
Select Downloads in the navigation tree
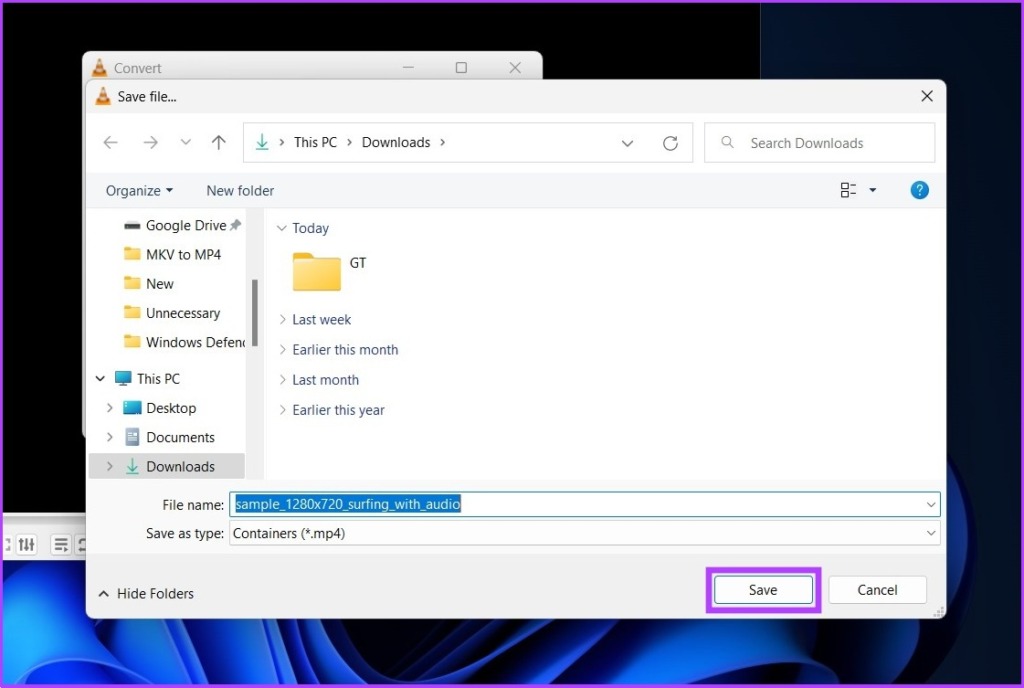tap(169, 466)
